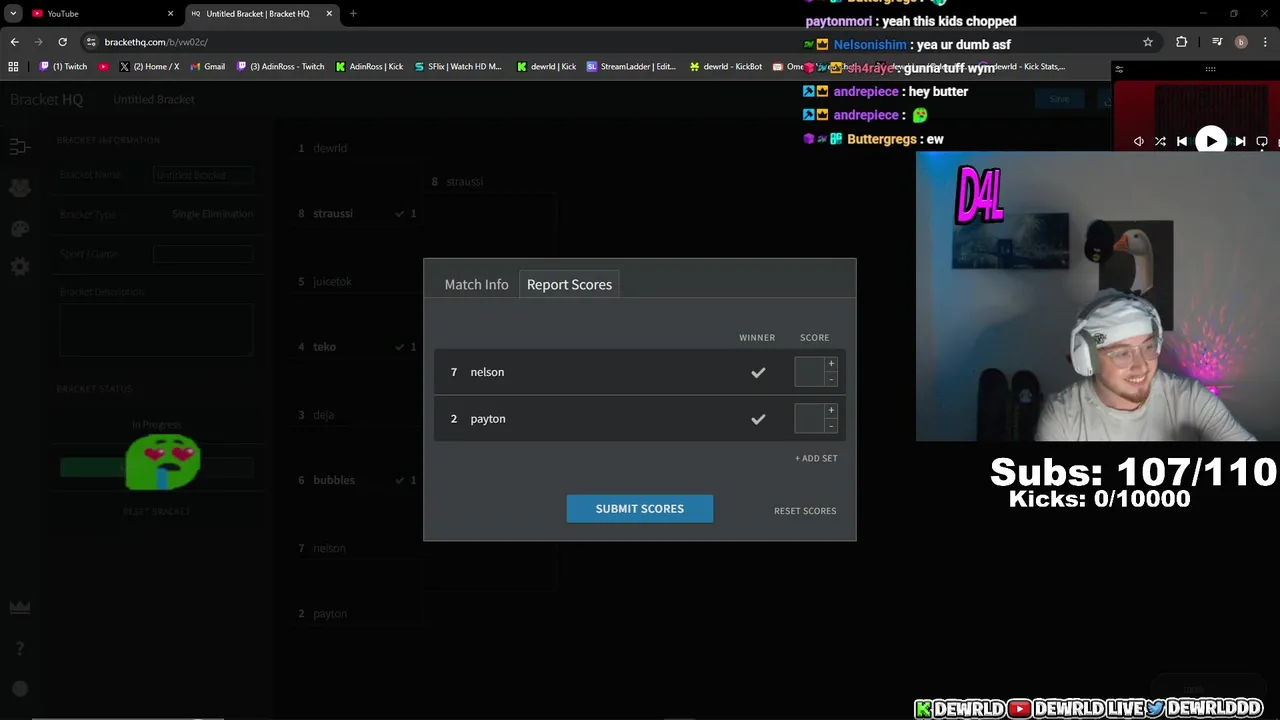The image size is (1280, 720).
Task: Open the bookmarks bar apps grid
Action: (13, 67)
